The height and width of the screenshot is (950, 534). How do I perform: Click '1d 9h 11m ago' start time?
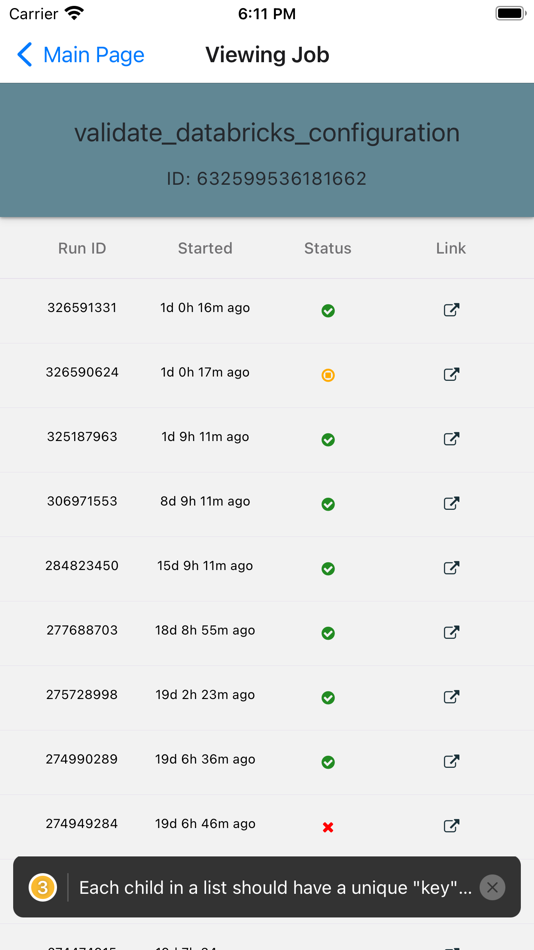205,437
